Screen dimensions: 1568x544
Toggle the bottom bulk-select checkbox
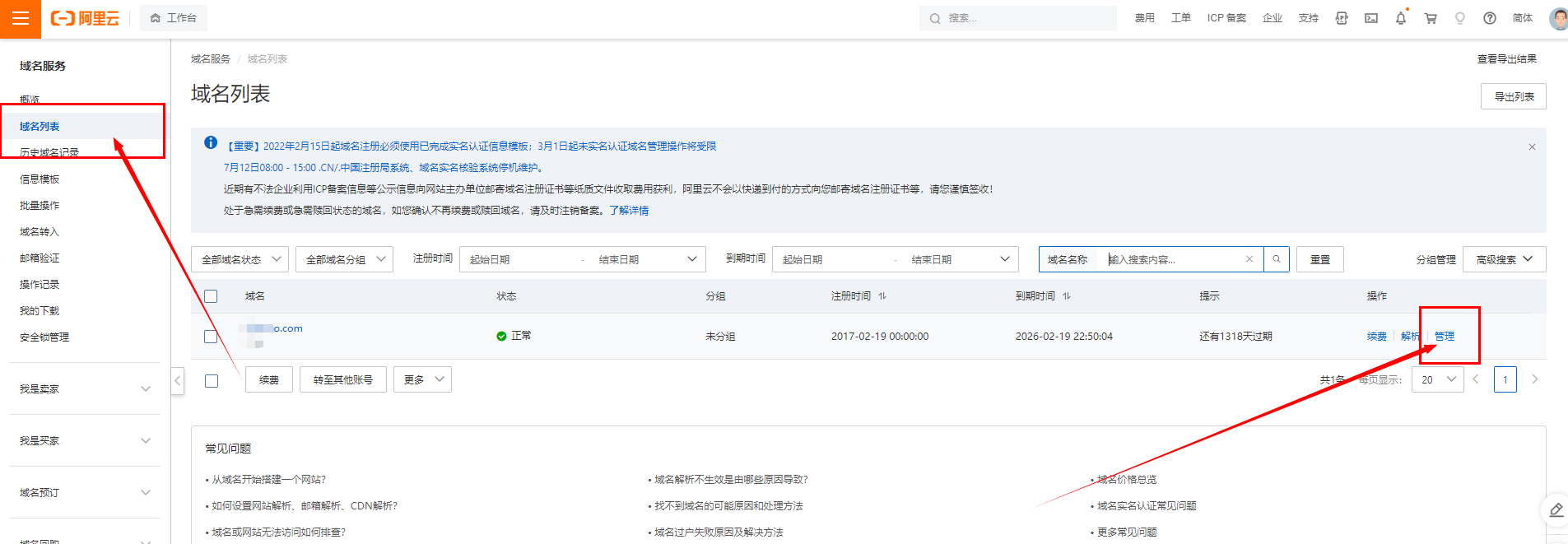(212, 380)
